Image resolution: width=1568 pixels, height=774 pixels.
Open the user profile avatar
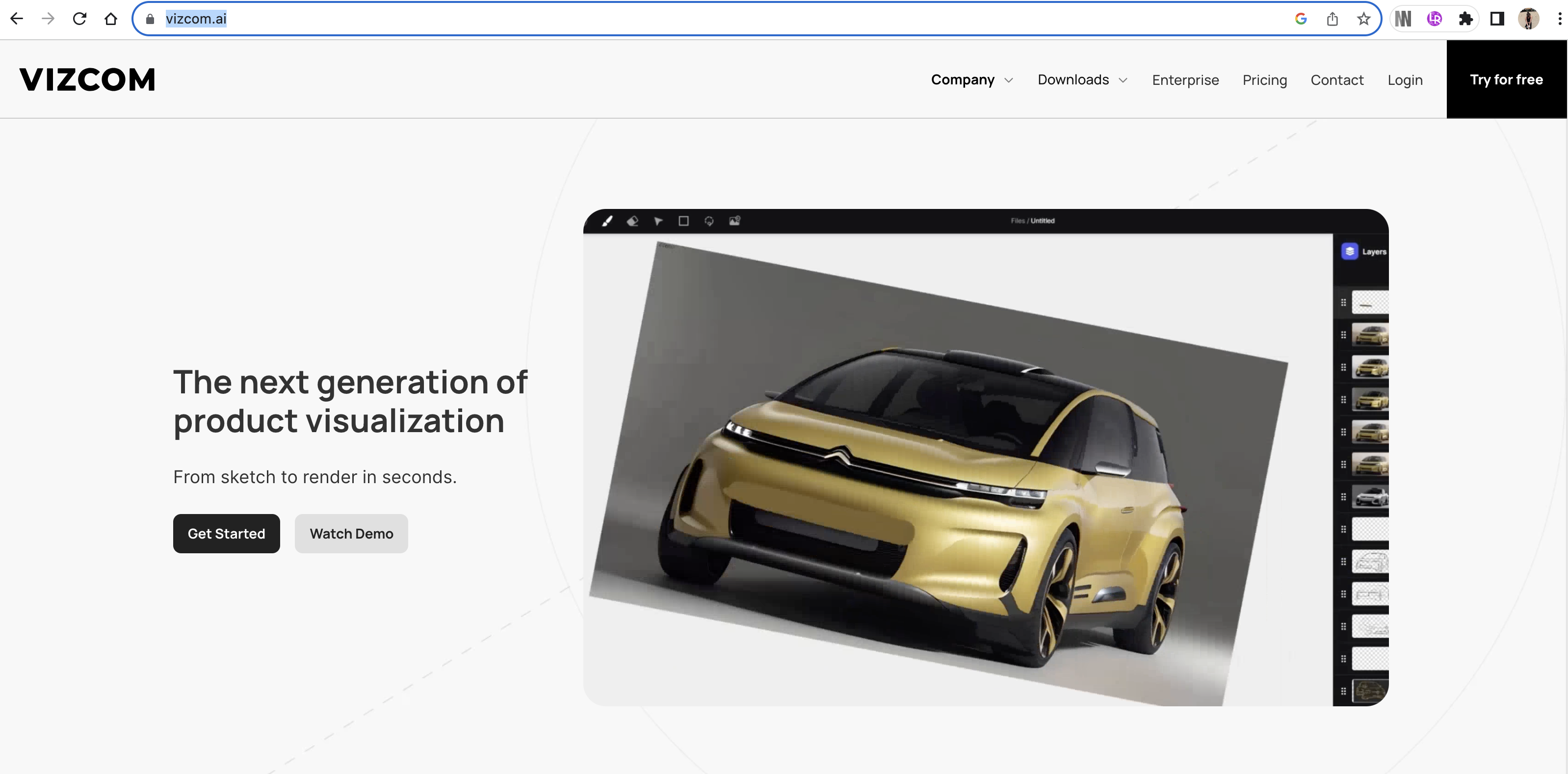(x=1528, y=19)
